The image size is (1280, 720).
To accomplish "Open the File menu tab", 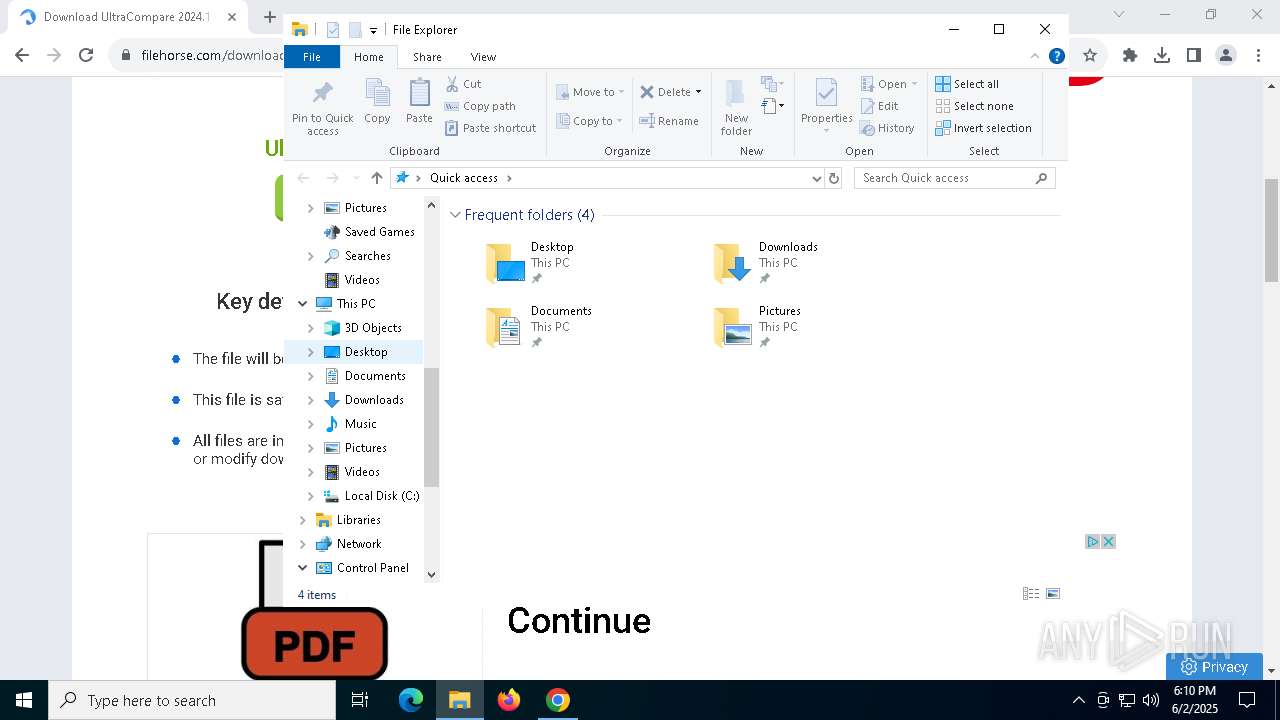I will point(312,57).
